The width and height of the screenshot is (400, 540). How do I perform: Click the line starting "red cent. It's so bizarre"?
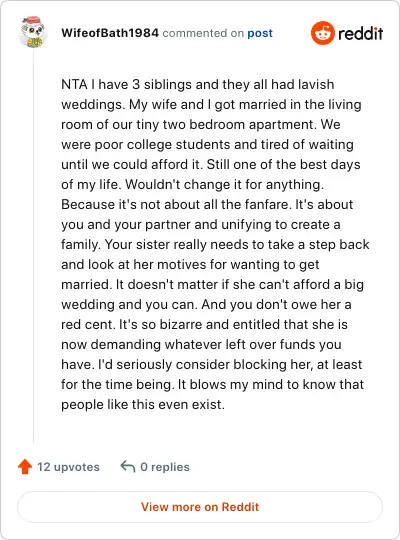(x=204, y=324)
